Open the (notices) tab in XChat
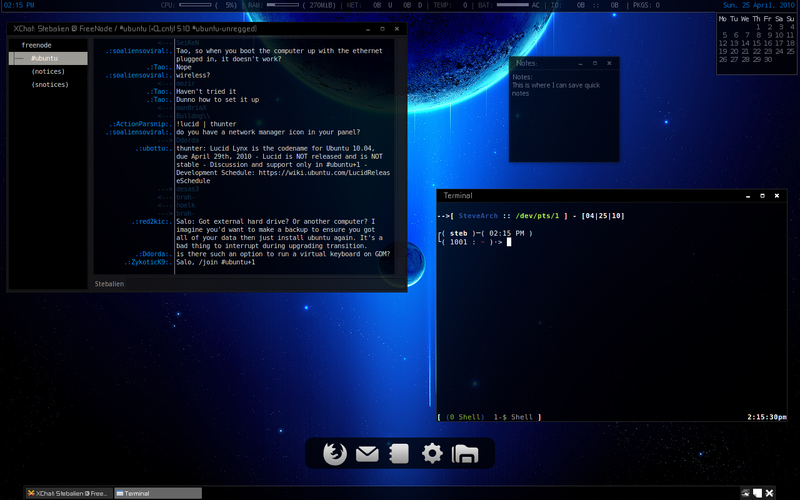This screenshot has height=500, width=800. [48, 72]
